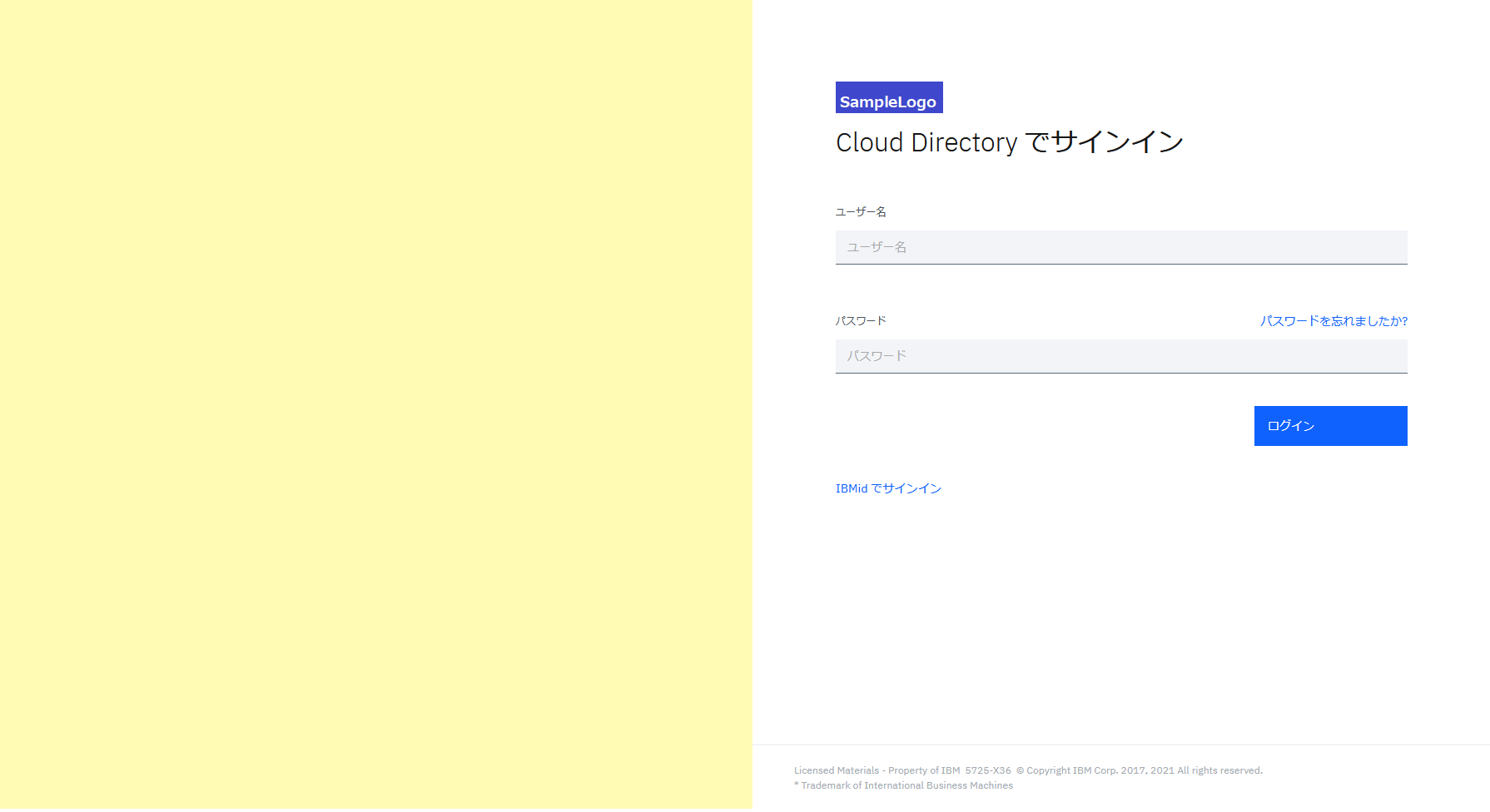The height and width of the screenshot is (812, 1490).
Task: Click the Trademark of International Business Machines line
Action: [903, 785]
